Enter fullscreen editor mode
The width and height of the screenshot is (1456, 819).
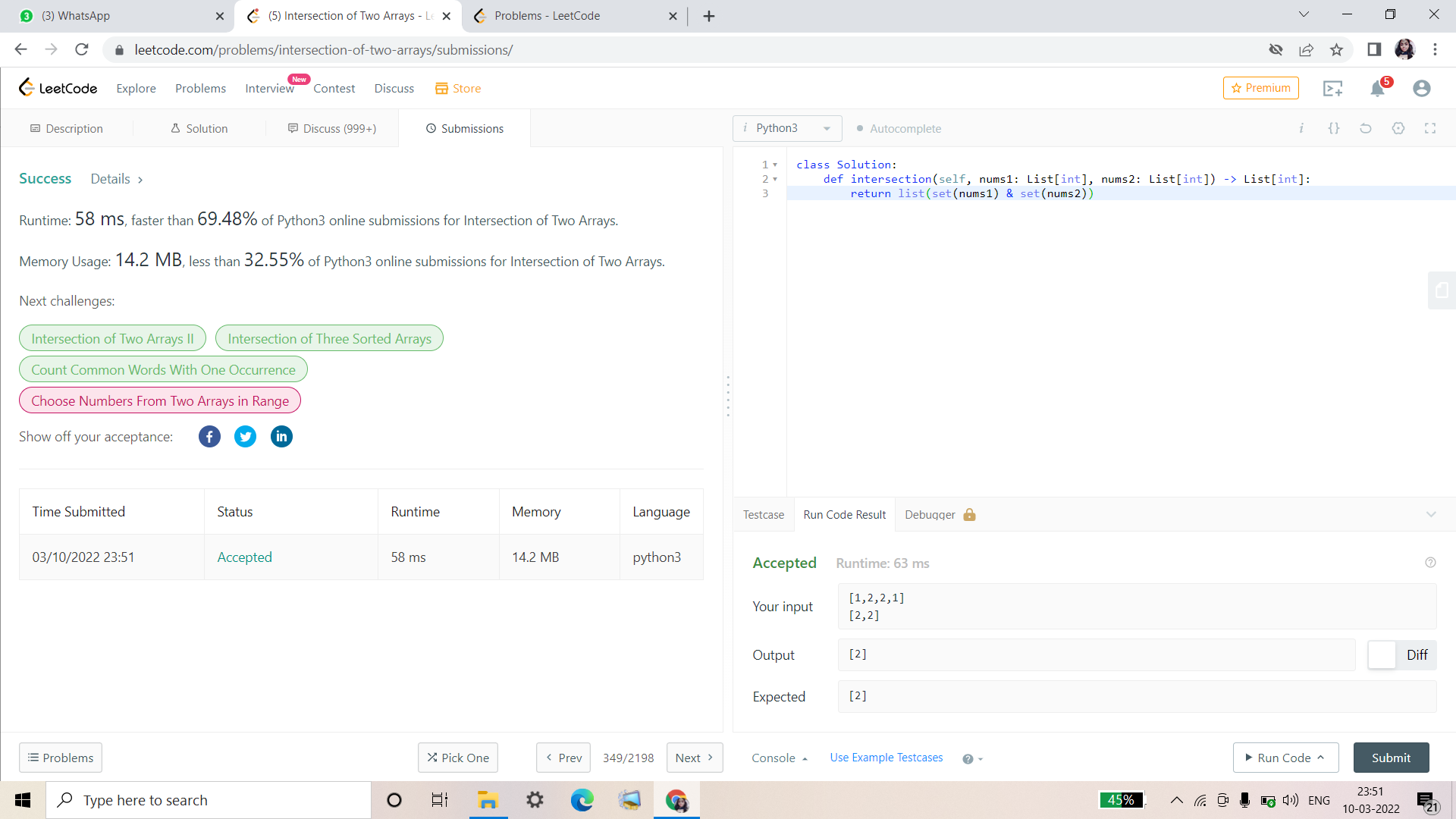point(1430,128)
